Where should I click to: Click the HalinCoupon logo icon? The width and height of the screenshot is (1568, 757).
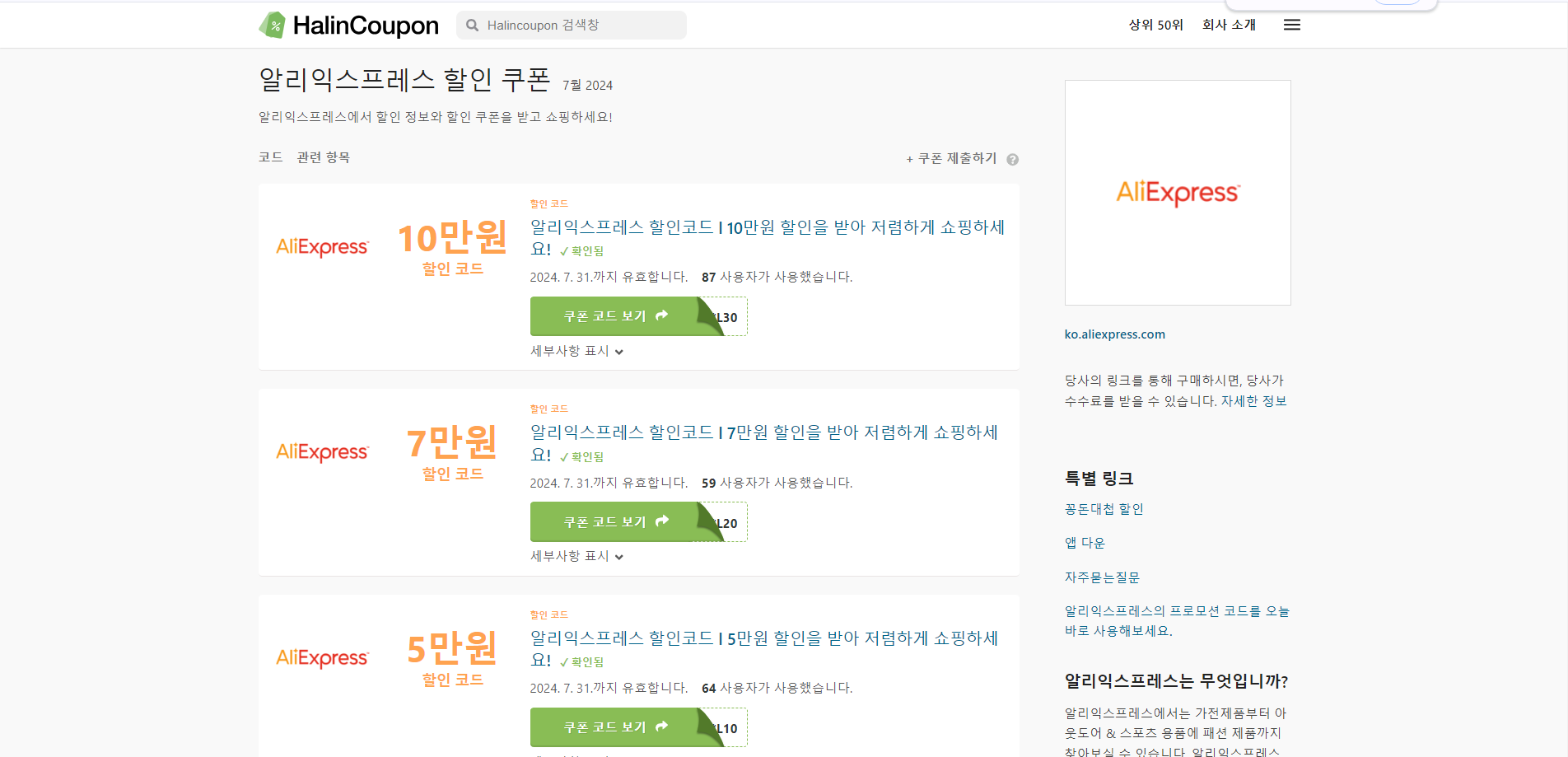273,25
